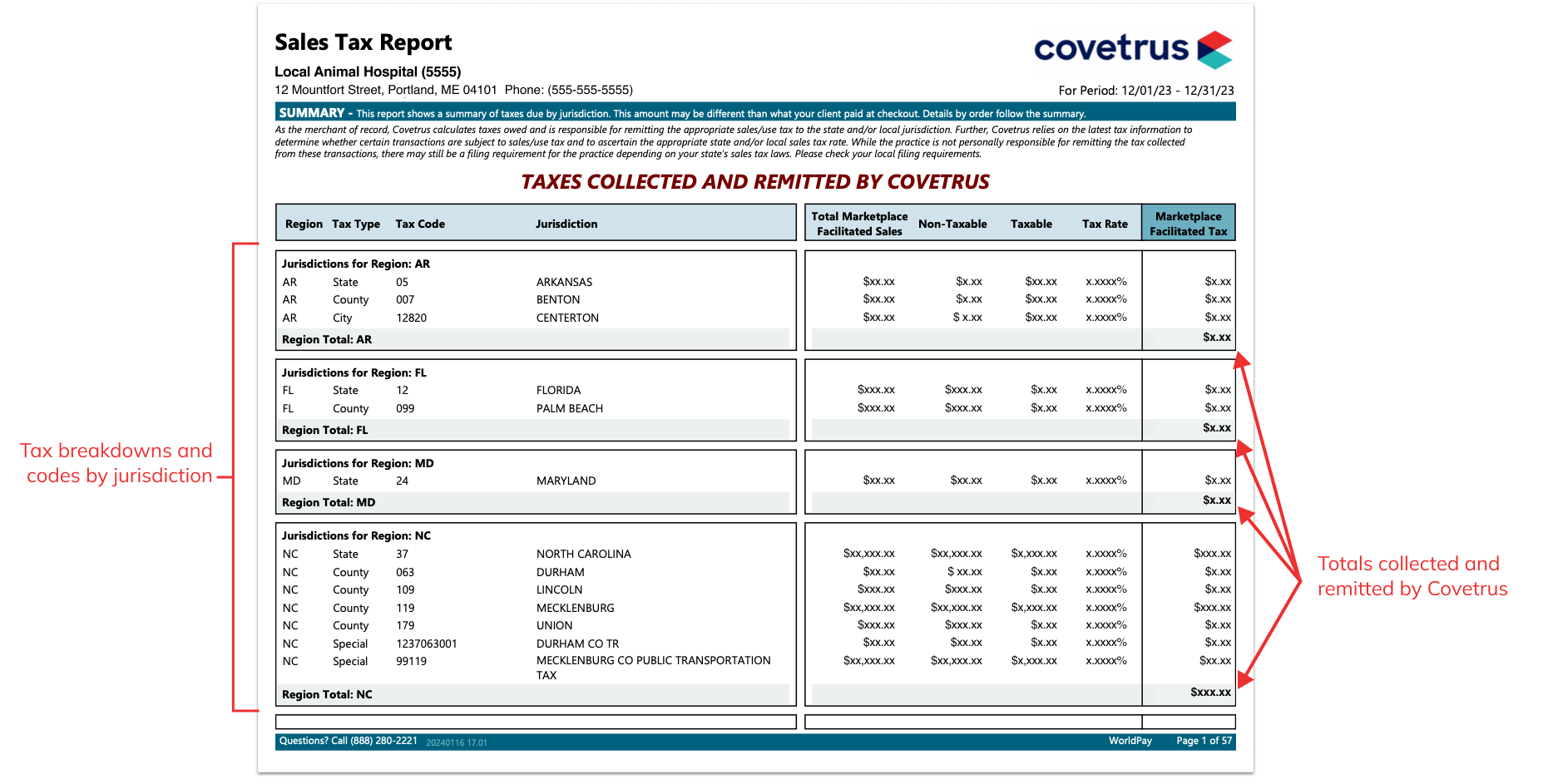Click 'Local Animal Hospital (5555)' name
The image size is (1548, 784).
(368, 71)
